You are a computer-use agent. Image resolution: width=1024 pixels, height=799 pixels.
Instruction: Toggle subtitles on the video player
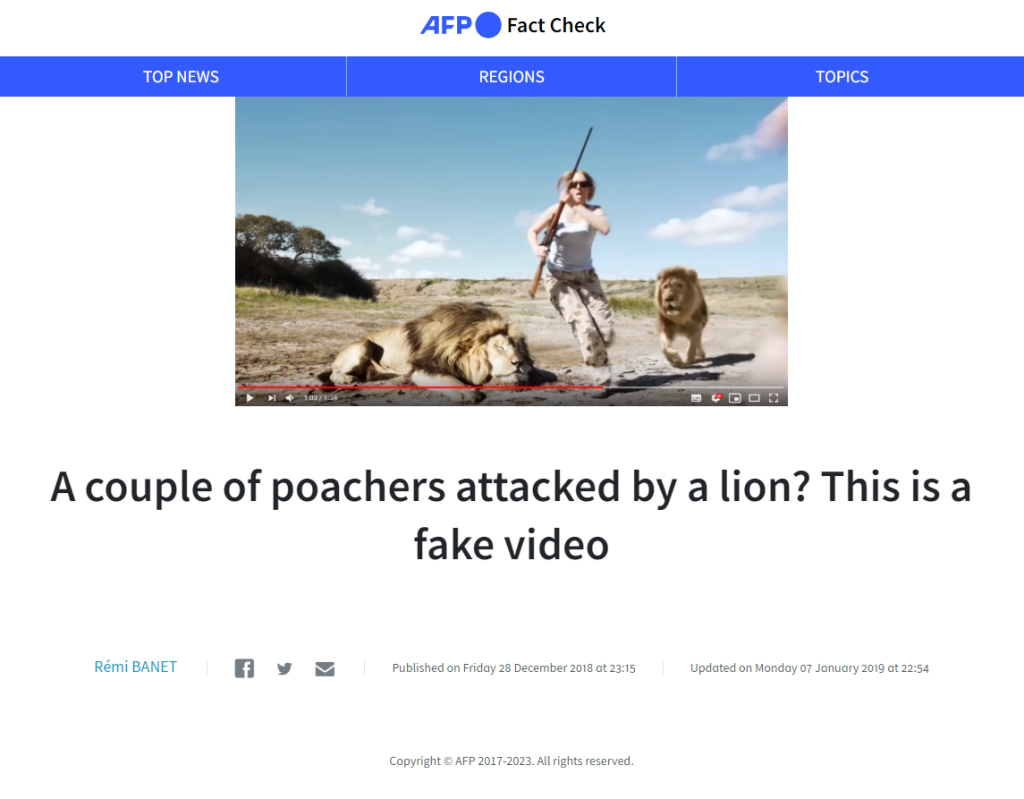coord(696,398)
